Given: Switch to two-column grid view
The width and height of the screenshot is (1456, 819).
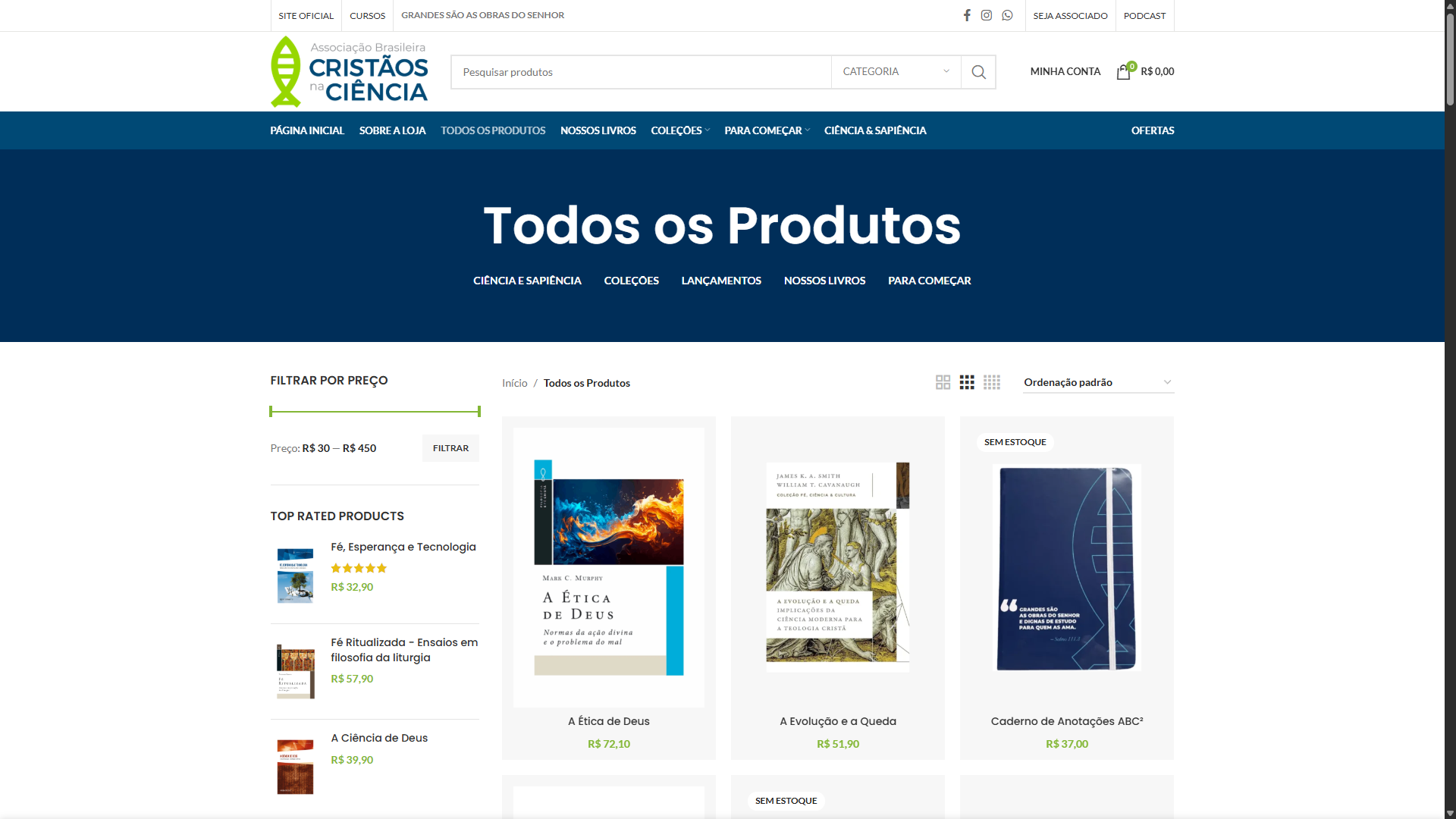Looking at the screenshot, I should pyautogui.click(x=943, y=382).
